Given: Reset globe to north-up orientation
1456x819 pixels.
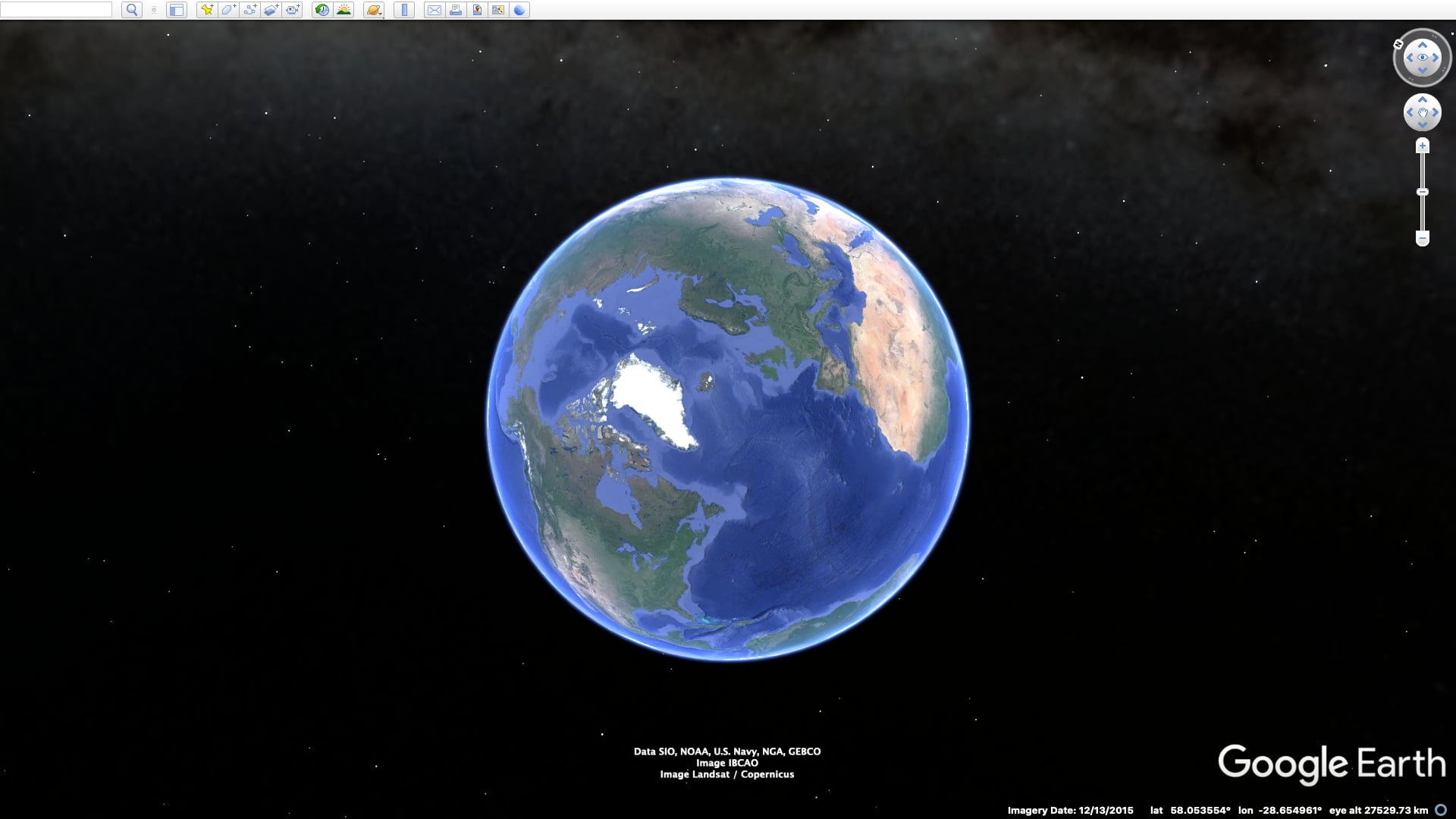Looking at the screenshot, I should coord(1398,44).
